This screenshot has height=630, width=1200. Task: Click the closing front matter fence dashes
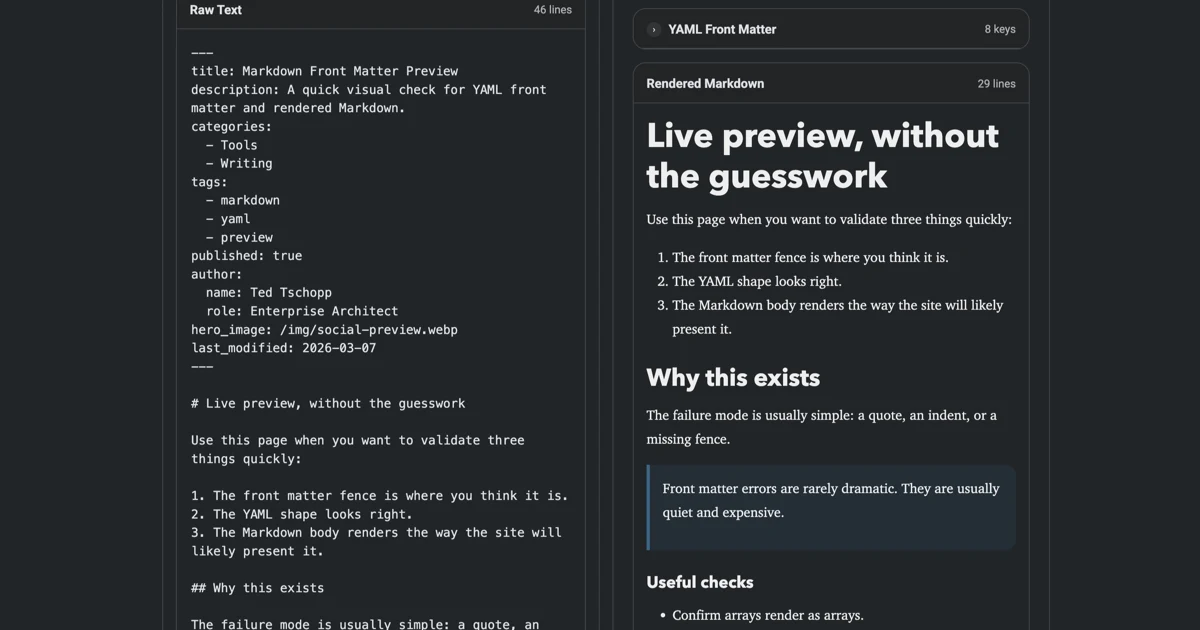pyautogui.click(x=202, y=366)
